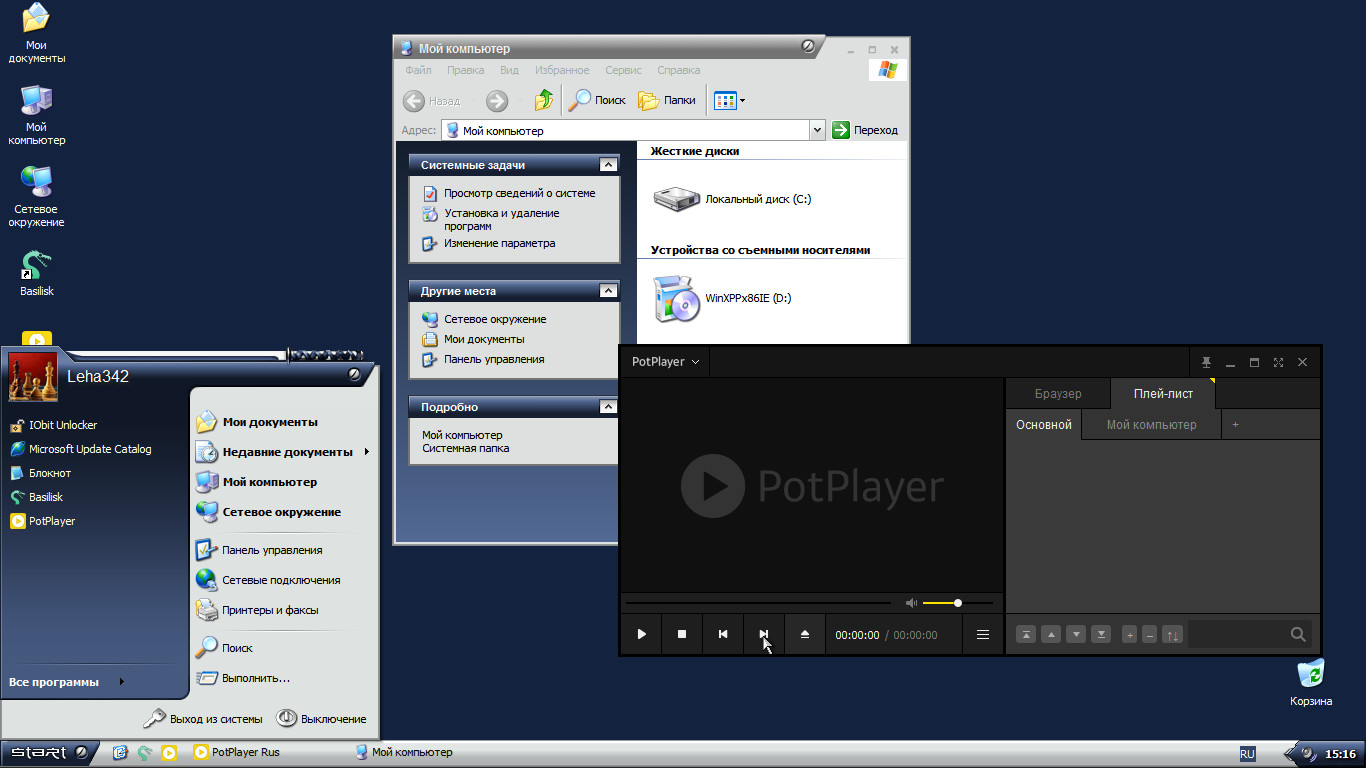
Task: Remove item from playlist with minus button
Action: [1150, 634]
